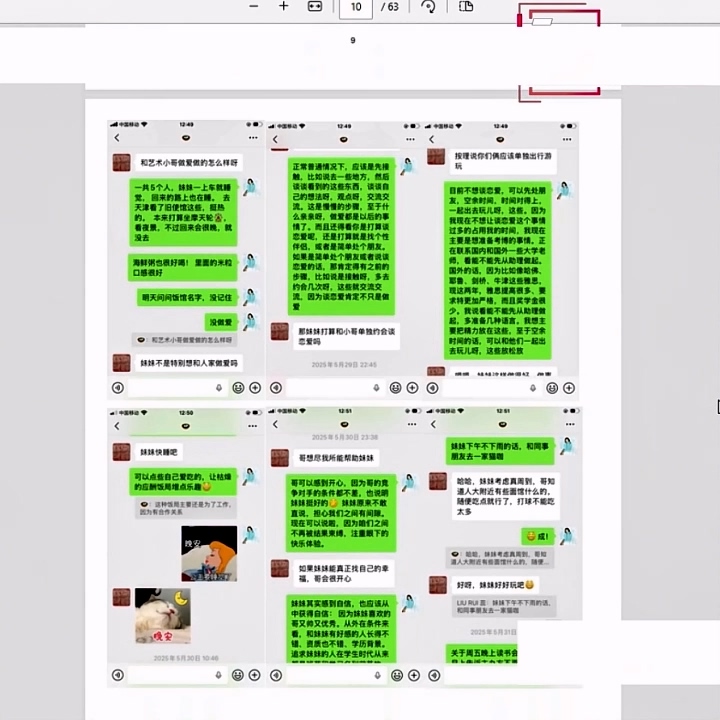Tap voice icon in the 哈哈，妹妹考虑真周到 chat
This screenshot has height=720, width=720.
tap(434, 675)
